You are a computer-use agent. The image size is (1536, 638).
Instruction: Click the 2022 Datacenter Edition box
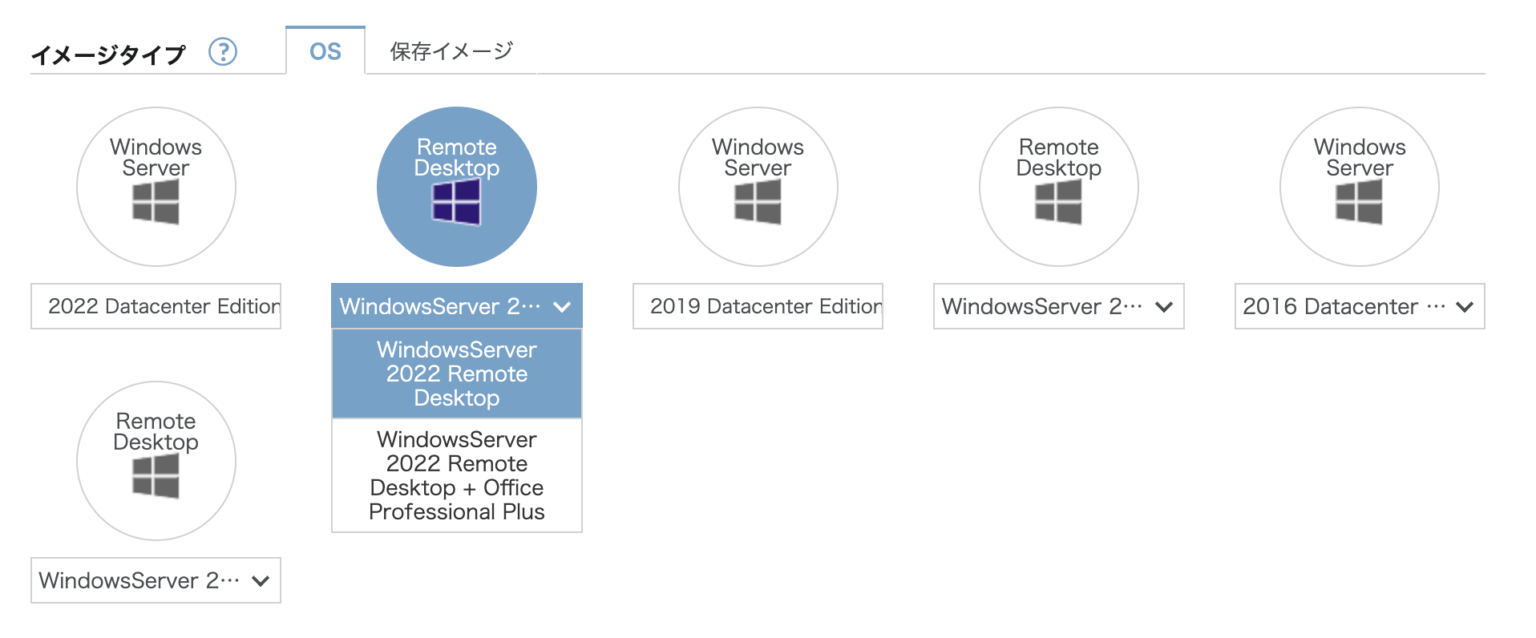[156, 306]
